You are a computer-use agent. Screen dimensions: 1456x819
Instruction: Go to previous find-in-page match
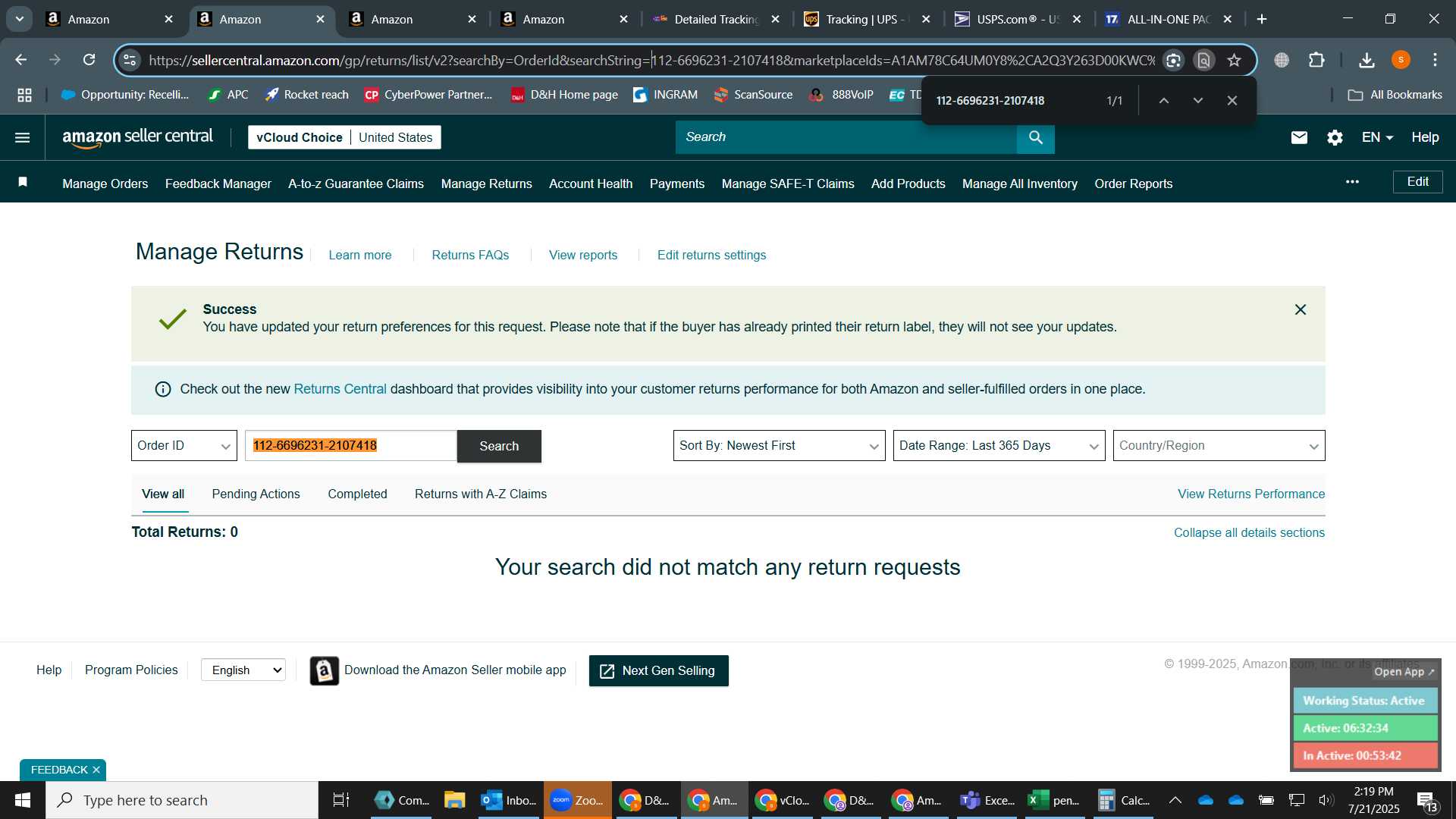(1163, 100)
